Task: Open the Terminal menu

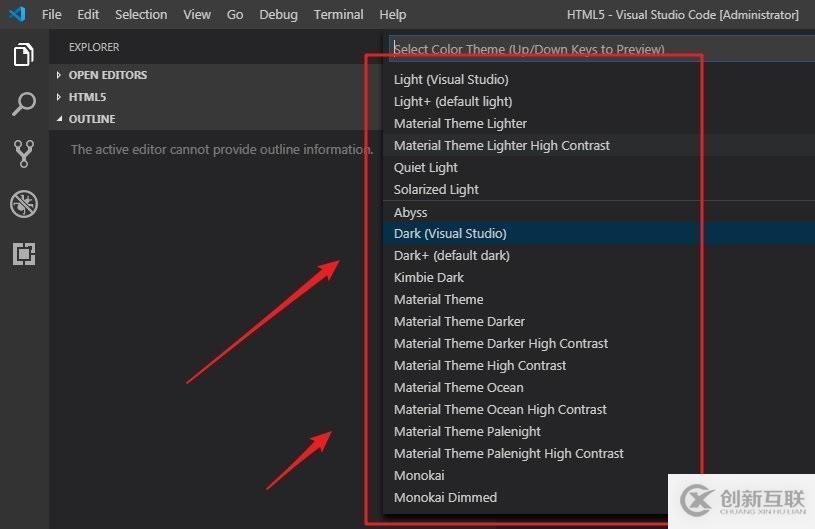Action: coord(338,15)
